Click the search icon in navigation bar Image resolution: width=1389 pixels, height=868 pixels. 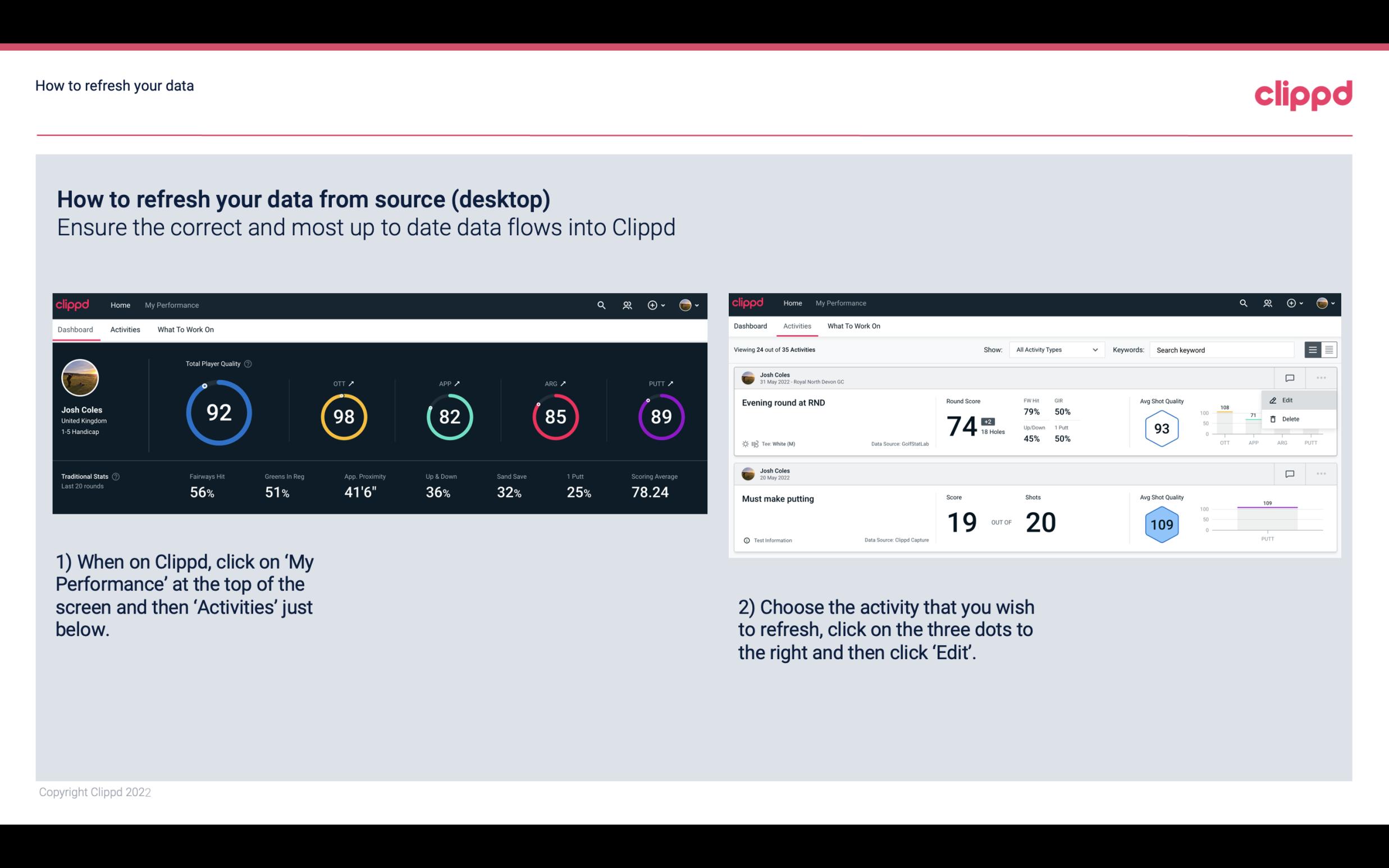(600, 304)
